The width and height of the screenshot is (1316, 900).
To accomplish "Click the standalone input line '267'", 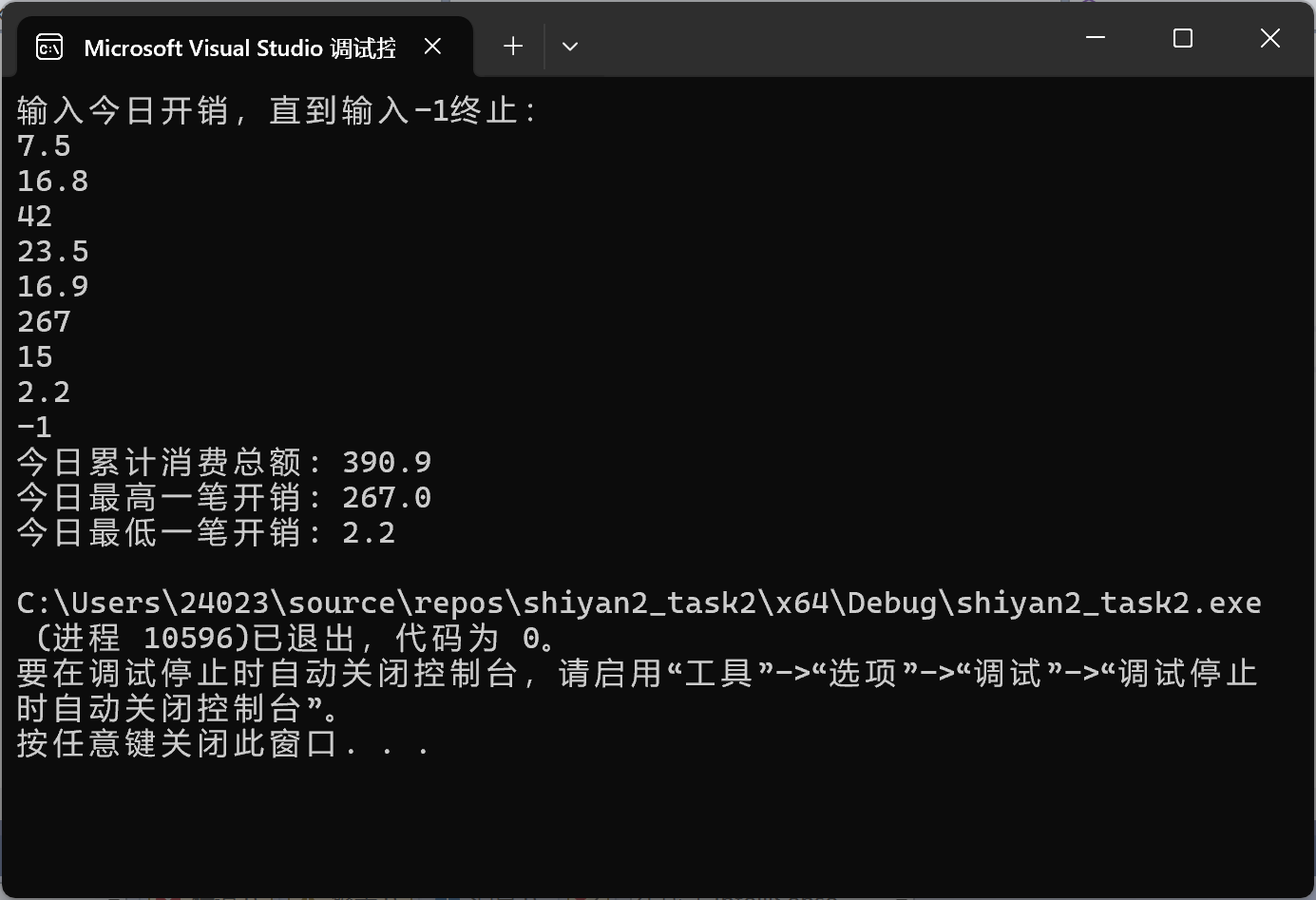I will 44,322.
